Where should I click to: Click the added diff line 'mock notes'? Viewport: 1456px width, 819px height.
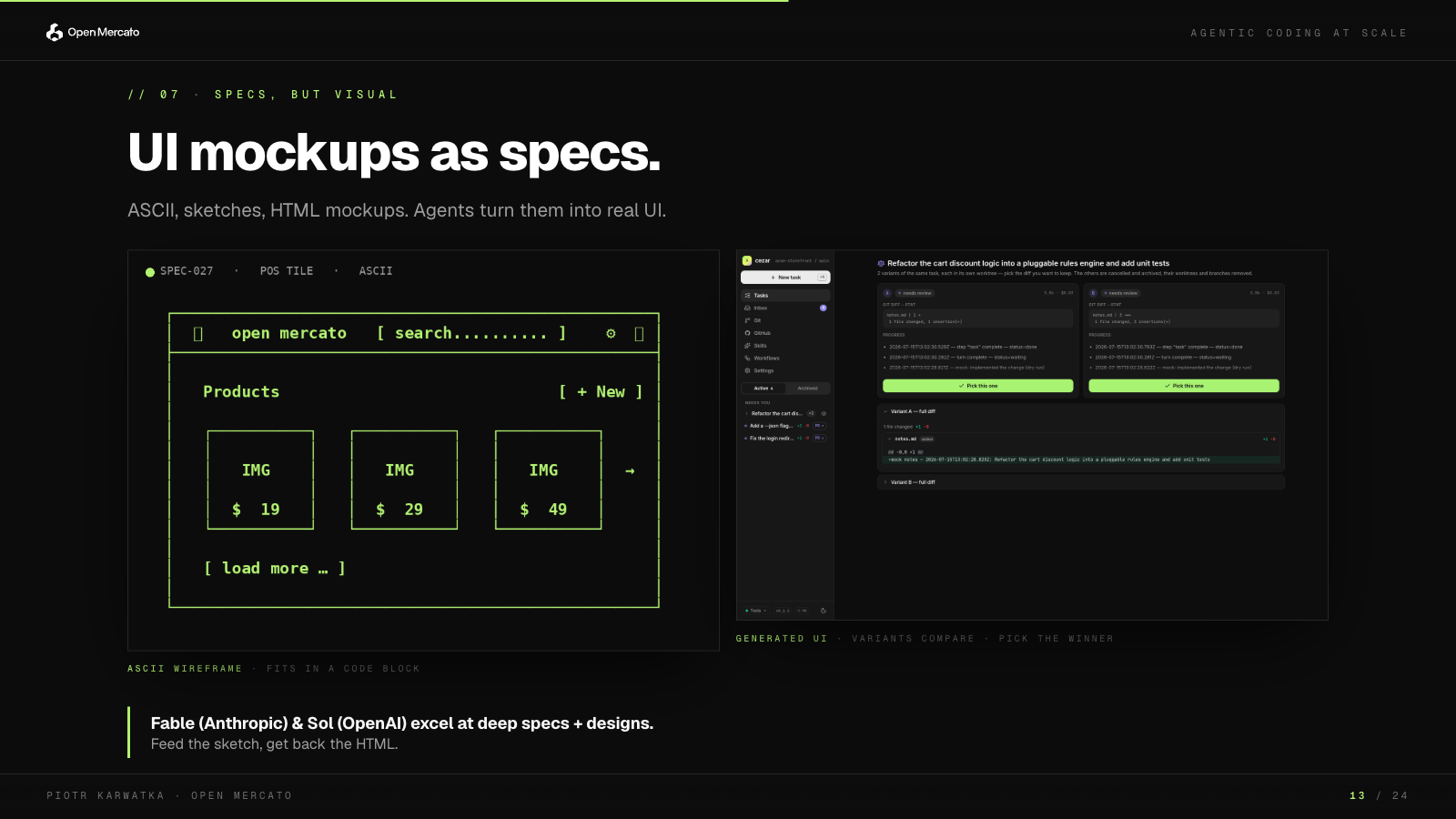click(x=1081, y=460)
